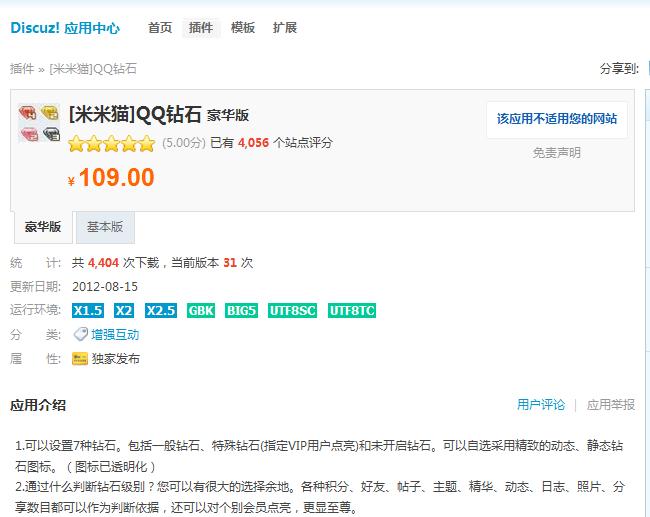Click the 独家发布 attribute text
The width and height of the screenshot is (650, 517).
pos(116,359)
